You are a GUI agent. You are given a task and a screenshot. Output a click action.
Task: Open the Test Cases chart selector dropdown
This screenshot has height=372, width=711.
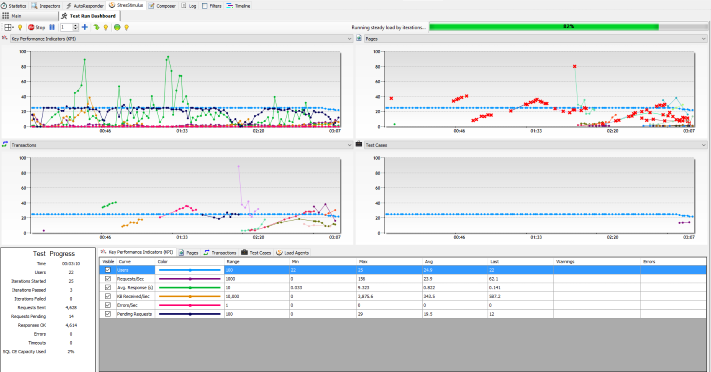click(x=536, y=145)
